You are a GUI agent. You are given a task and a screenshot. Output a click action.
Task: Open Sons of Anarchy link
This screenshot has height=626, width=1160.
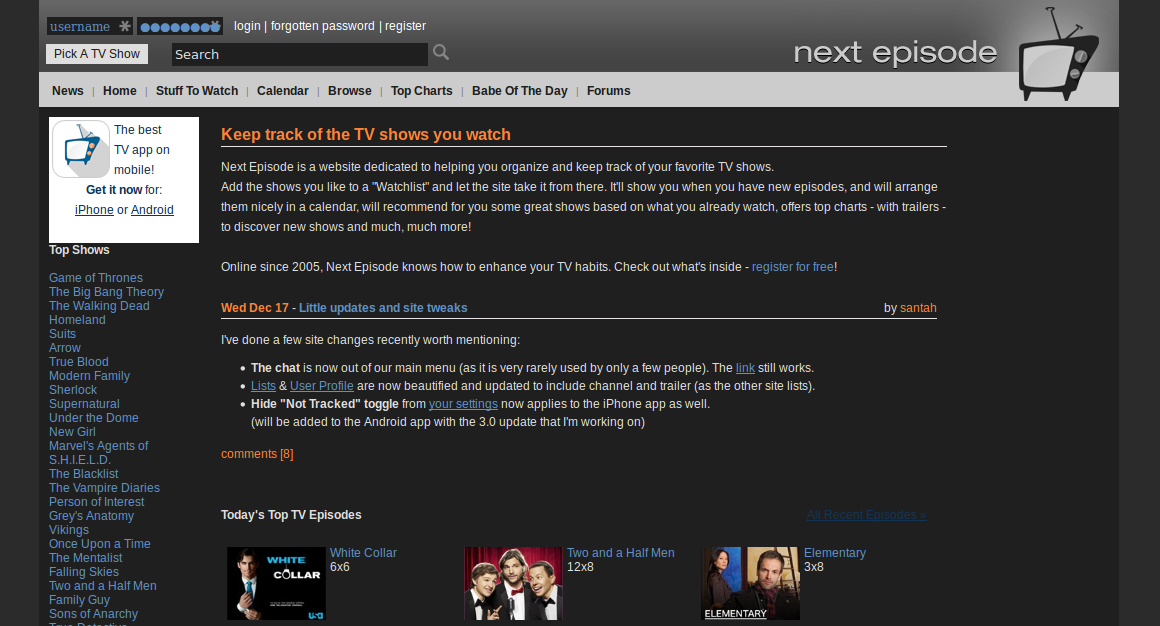pos(93,616)
